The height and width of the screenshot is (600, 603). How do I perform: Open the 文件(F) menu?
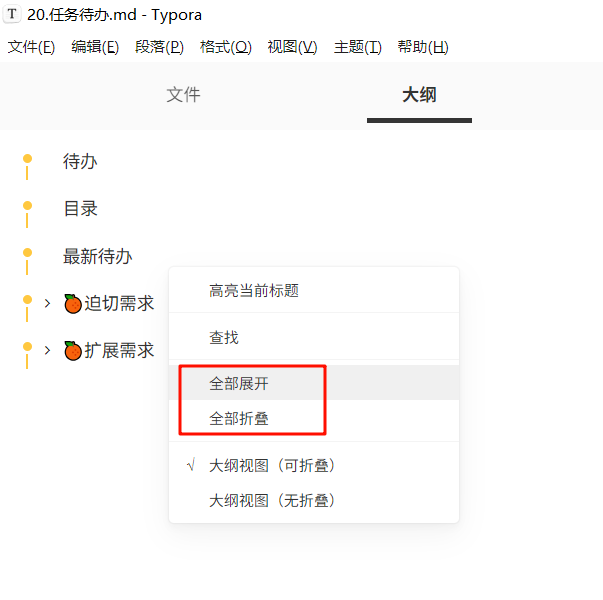coord(32,47)
